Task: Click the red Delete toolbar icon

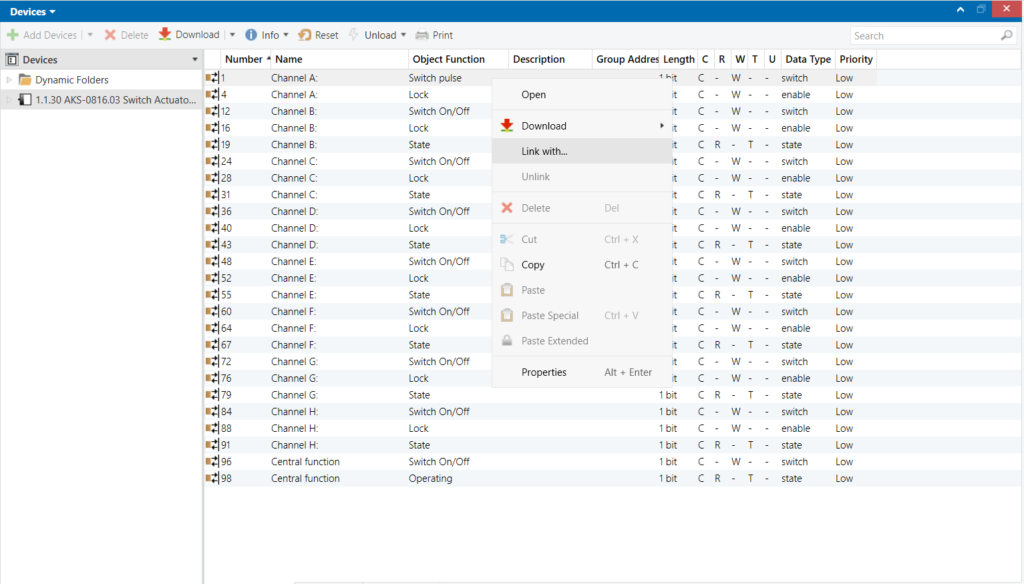Action: click(x=111, y=35)
